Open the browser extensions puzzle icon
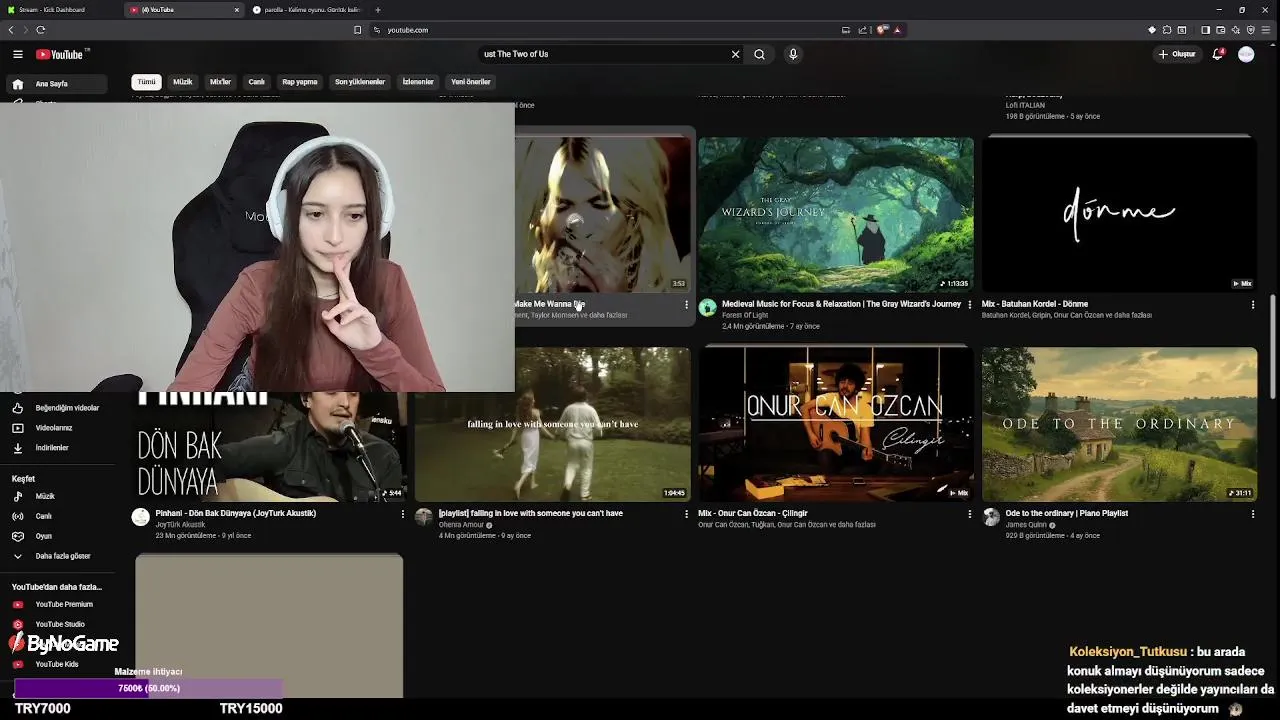Viewport: 1280px width, 720px height. click(1167, 30)
